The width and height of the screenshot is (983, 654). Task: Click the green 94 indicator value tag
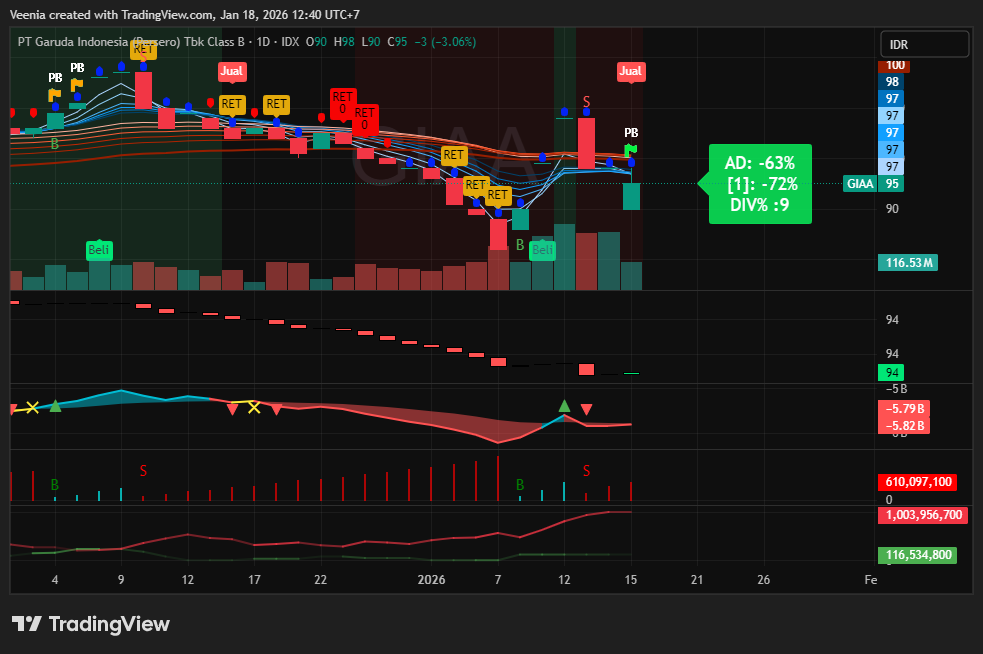(891, 372)
